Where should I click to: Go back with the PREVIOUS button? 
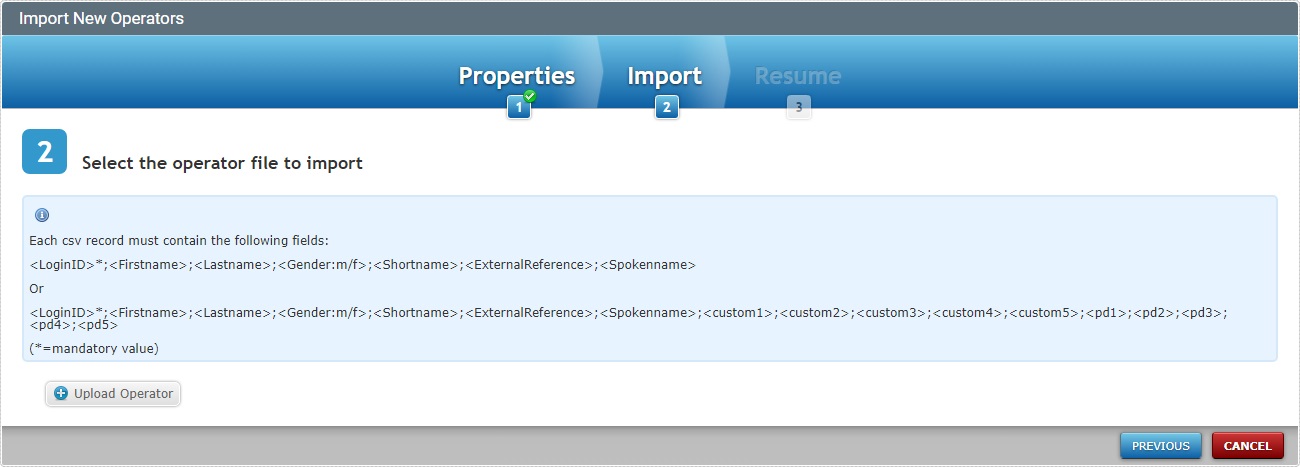1160,446
